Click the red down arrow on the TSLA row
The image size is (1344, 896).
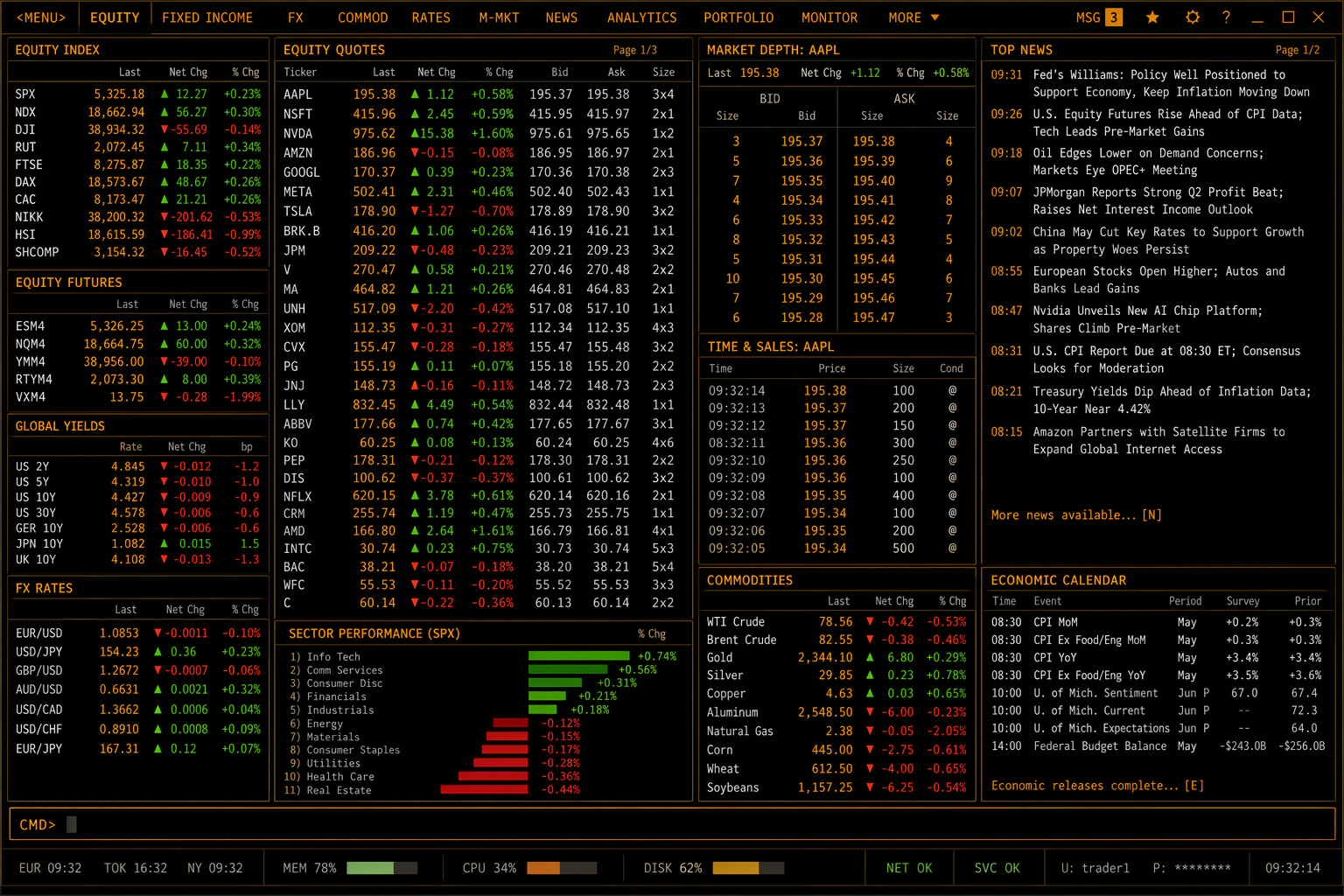point(415,211)
